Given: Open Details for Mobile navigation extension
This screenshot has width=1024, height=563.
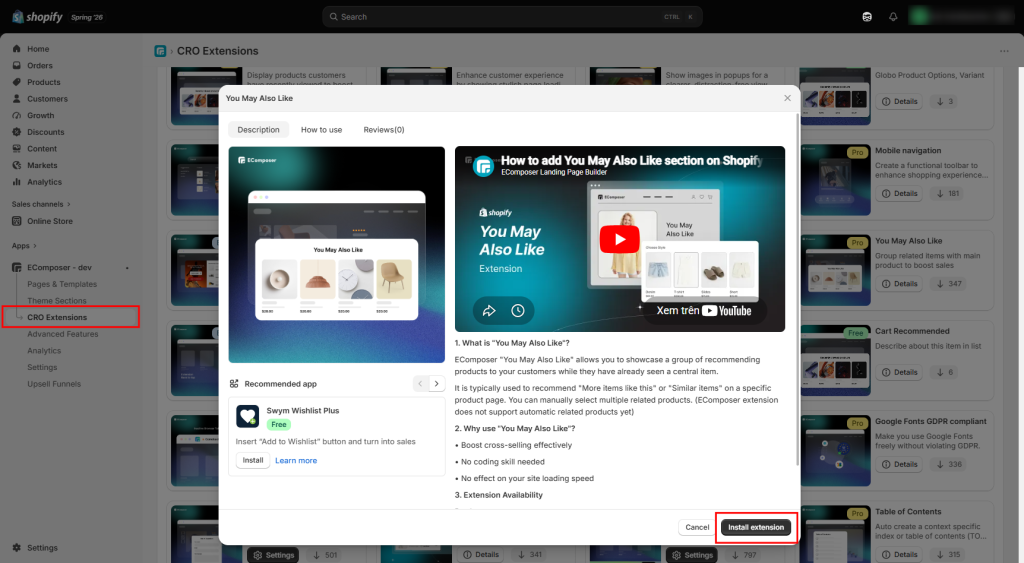Looking at the screenshot, I should pos(899,193).
